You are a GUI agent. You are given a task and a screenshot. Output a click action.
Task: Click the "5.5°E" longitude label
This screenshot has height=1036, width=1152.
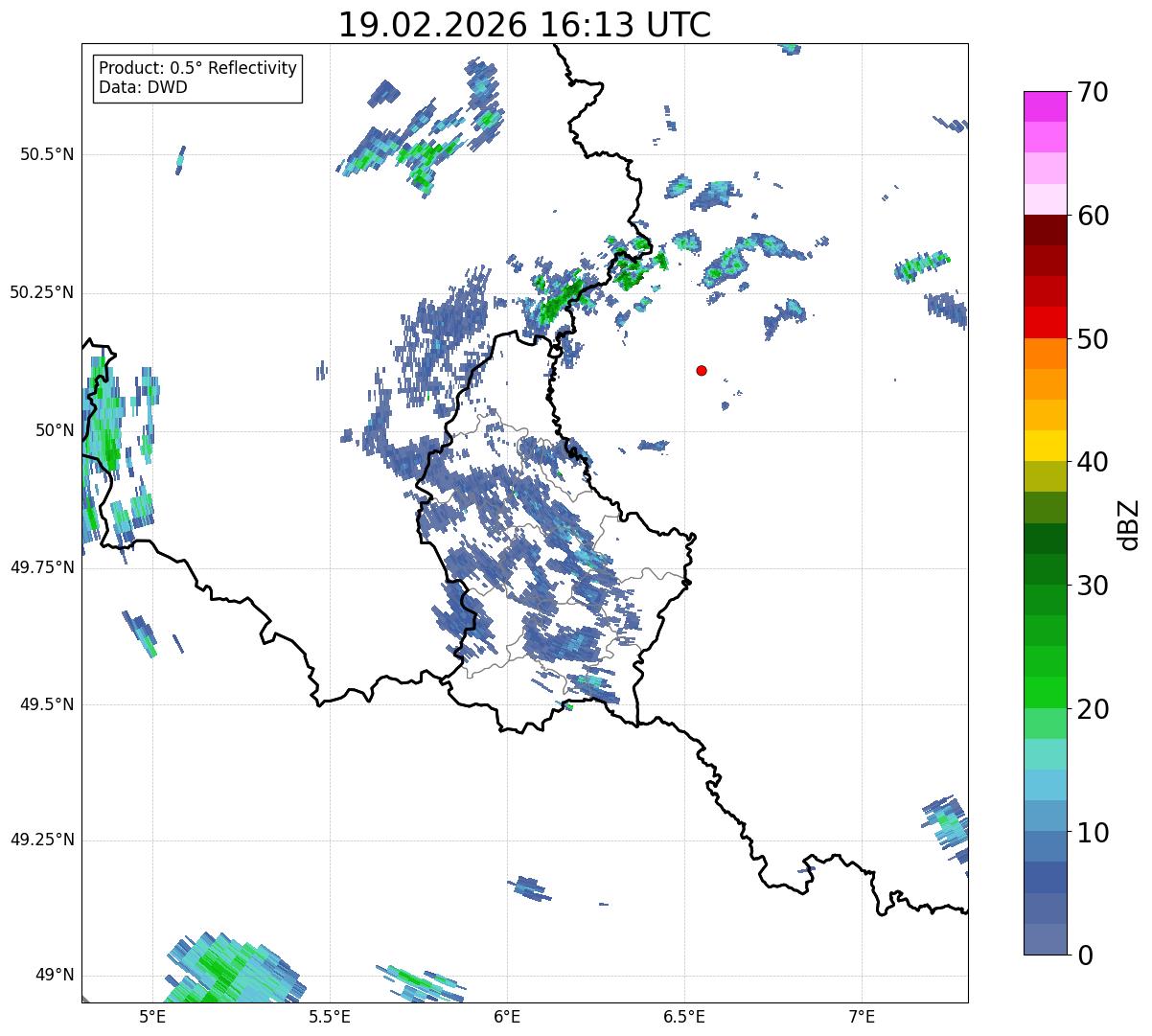pos(330,1016)
